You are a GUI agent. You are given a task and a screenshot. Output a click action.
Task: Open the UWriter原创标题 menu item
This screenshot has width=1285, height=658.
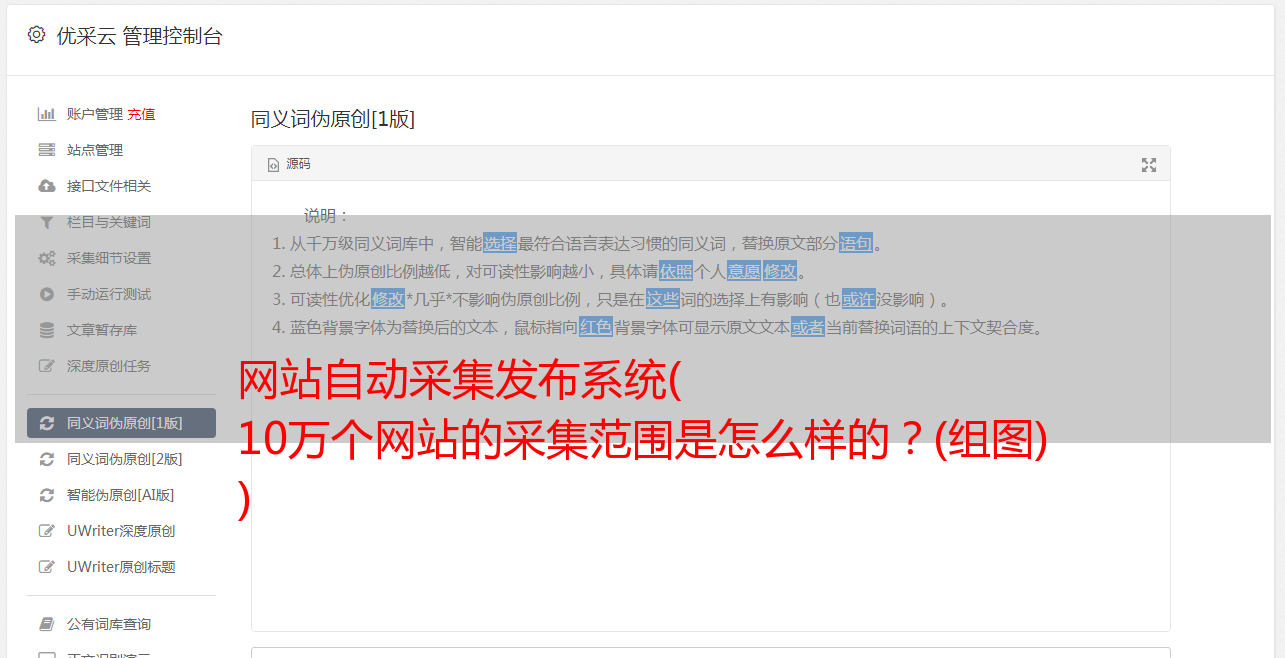(121, 567)
